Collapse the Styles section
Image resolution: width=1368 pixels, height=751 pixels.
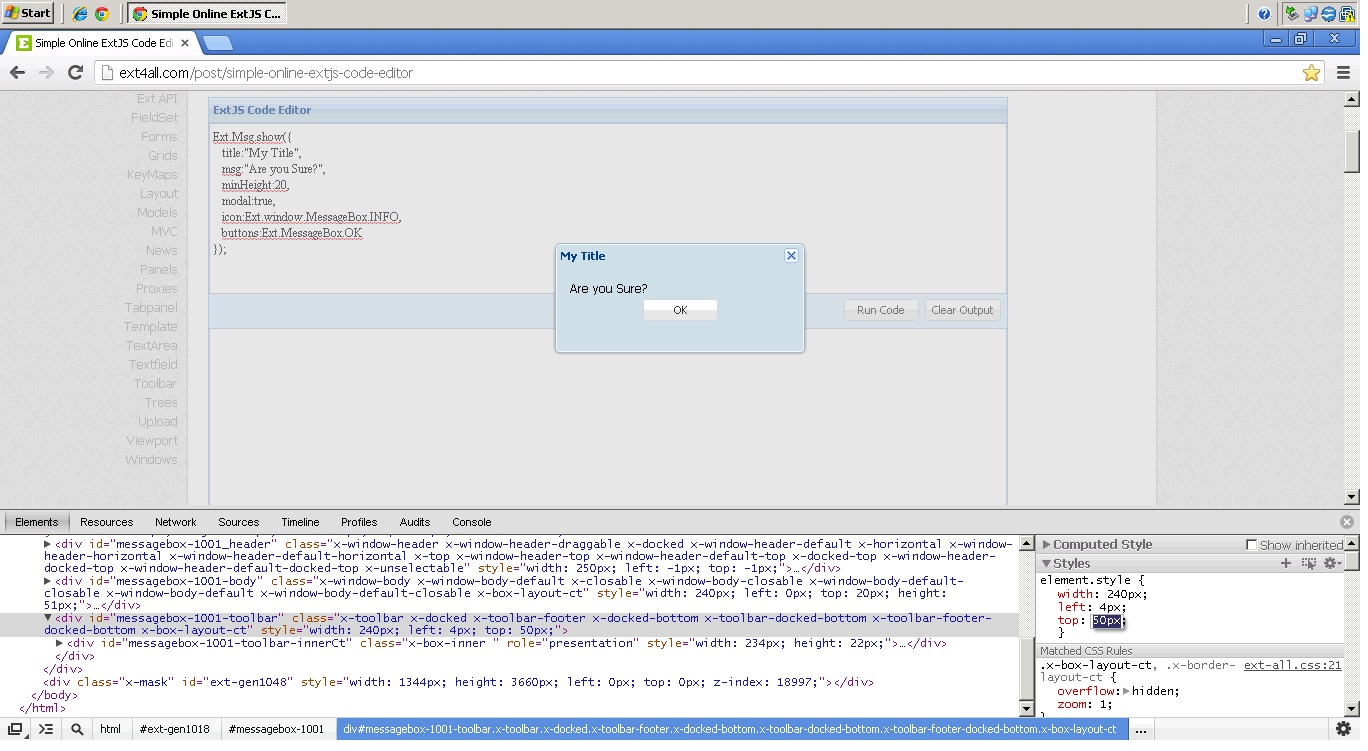pos(1047,564)
